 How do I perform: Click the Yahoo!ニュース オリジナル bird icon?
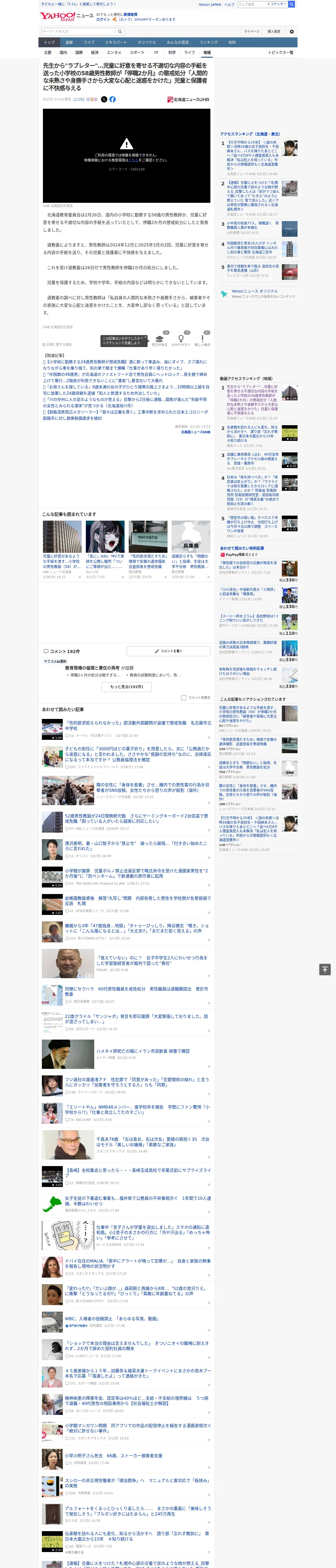[225, 293]
